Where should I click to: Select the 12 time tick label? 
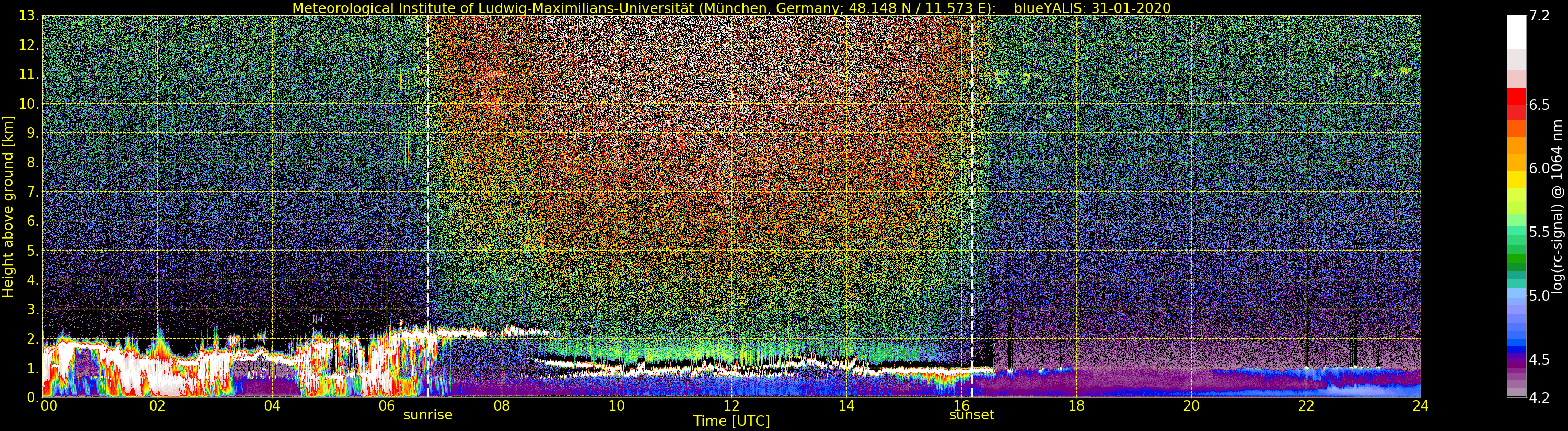tap(731, 406)
